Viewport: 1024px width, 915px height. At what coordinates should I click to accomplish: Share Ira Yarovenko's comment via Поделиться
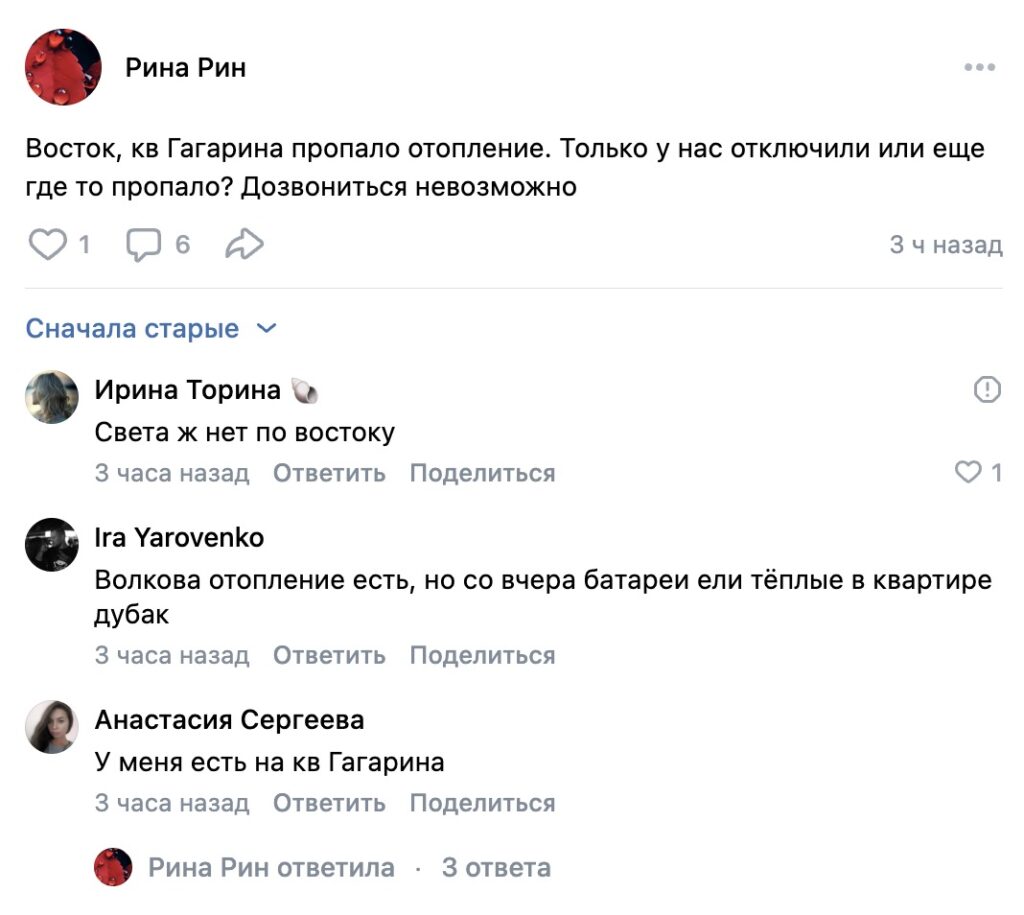pyautogui.click(x=481, y=655)
